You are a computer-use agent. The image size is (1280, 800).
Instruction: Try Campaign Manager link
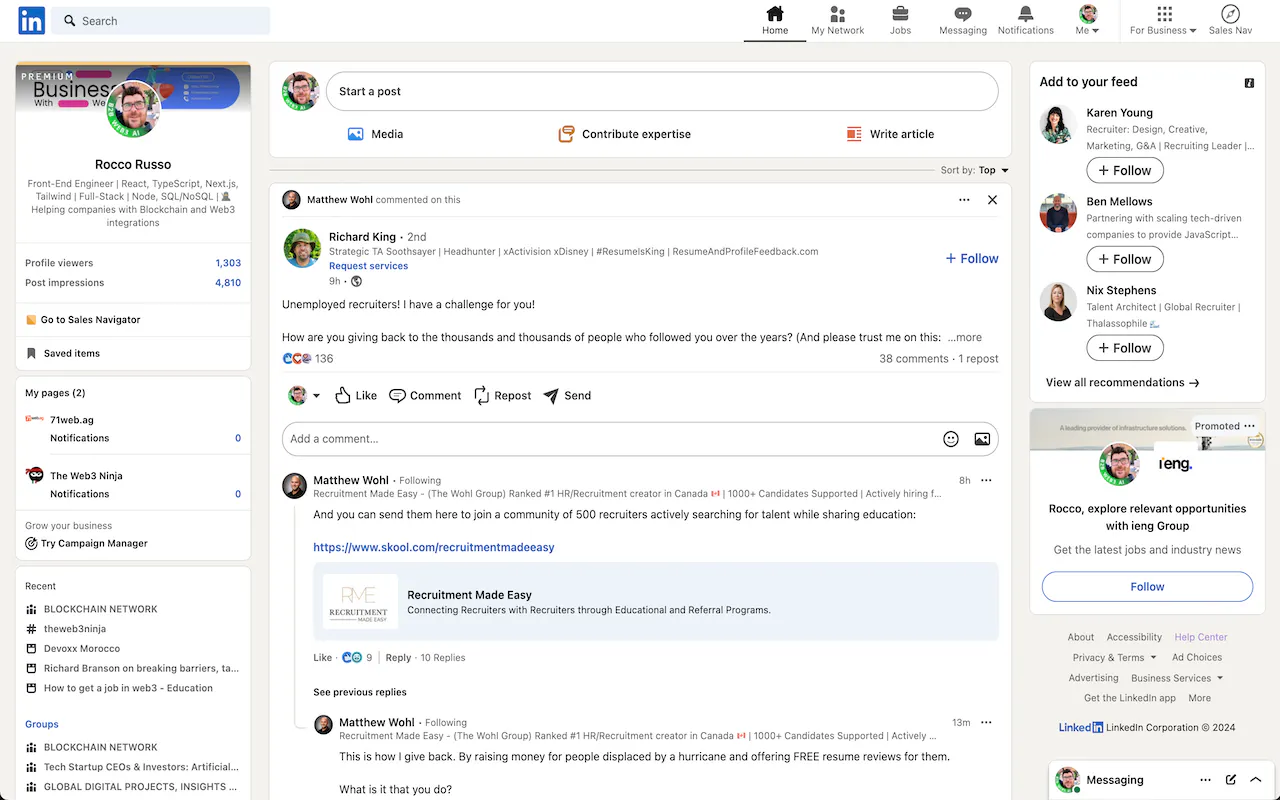[86, 544]
